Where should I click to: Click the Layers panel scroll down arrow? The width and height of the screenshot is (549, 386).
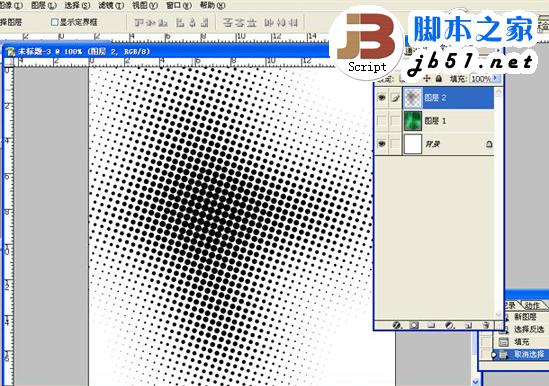[499, 315]
